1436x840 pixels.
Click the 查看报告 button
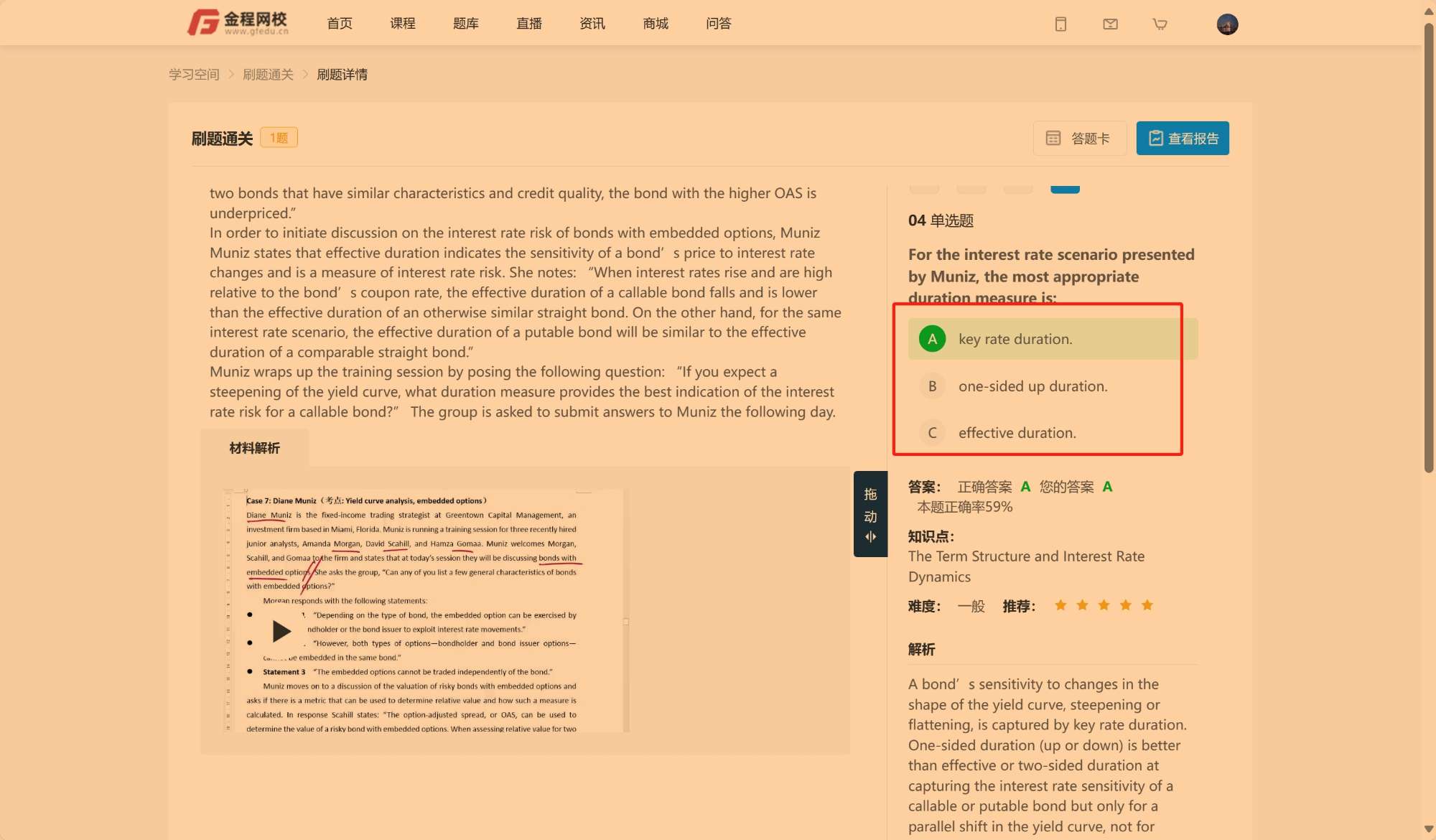[1182, 139]
